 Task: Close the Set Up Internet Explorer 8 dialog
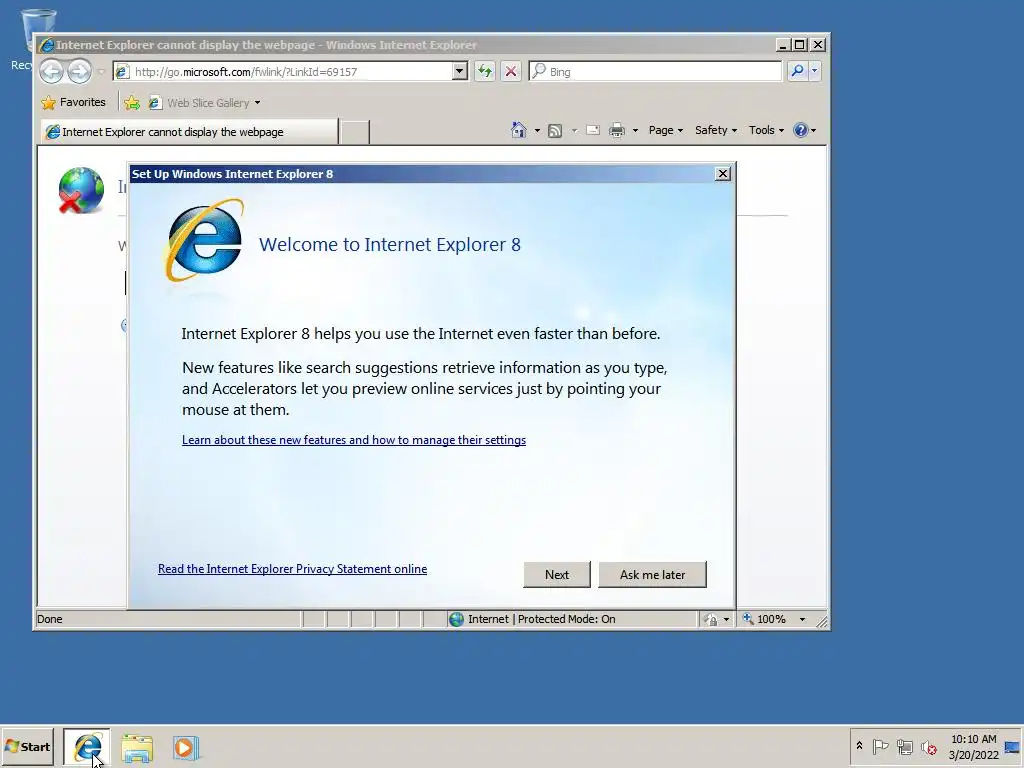[722, 174]
